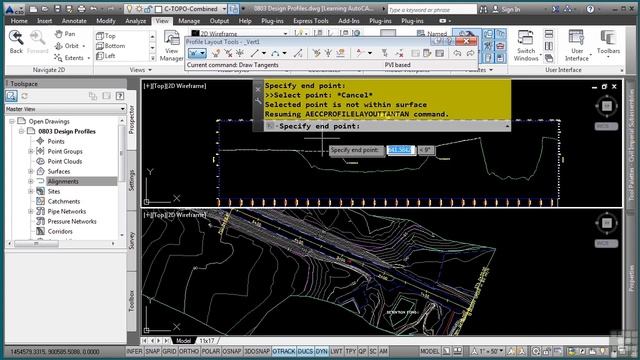640x360 pixels.
Task: Click the Delete Entity icon
Action: 399,53
